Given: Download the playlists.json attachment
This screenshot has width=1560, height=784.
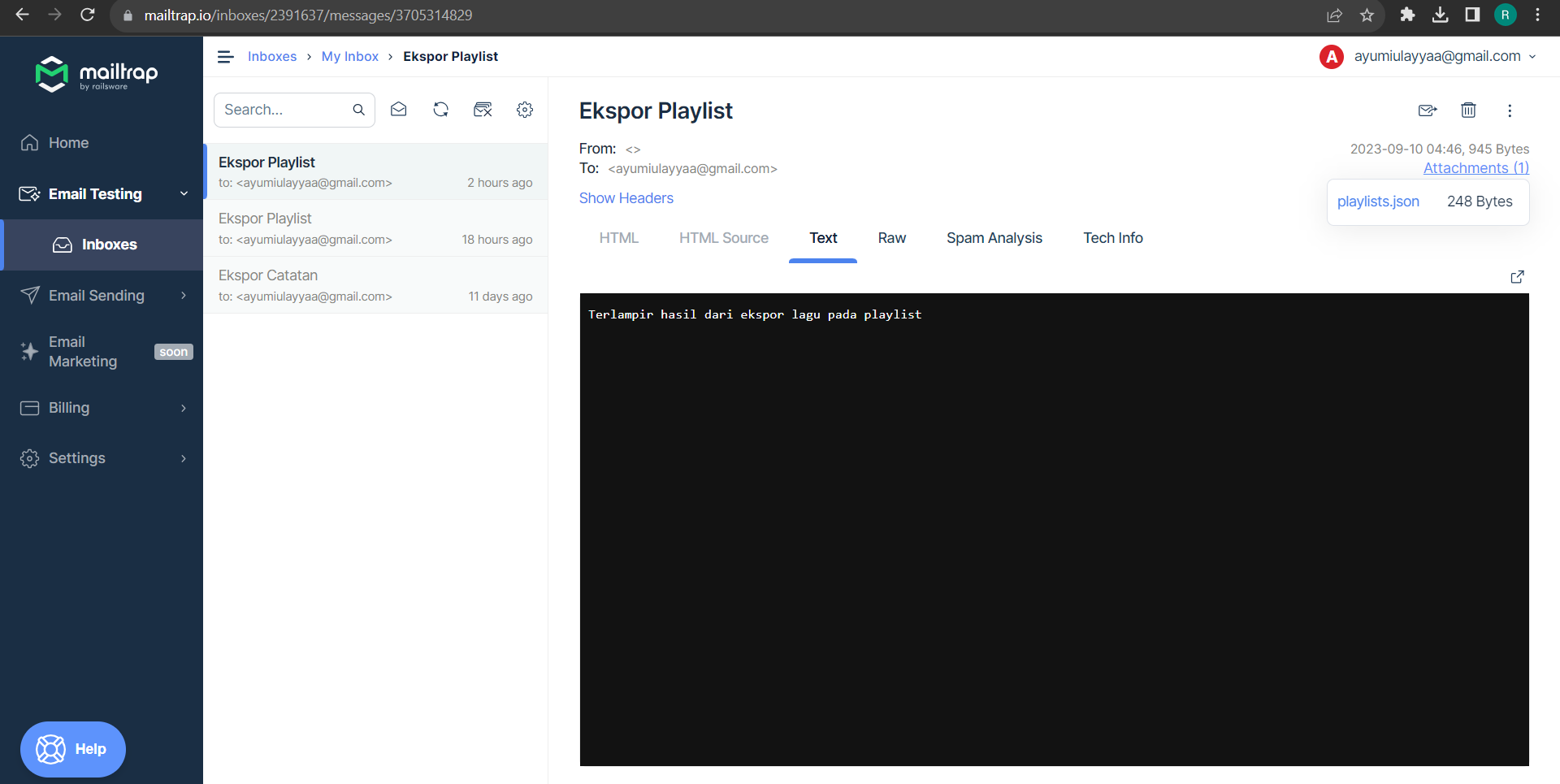Looking at the screenshot, I should pyautogui.click(x=1378, y=201).
